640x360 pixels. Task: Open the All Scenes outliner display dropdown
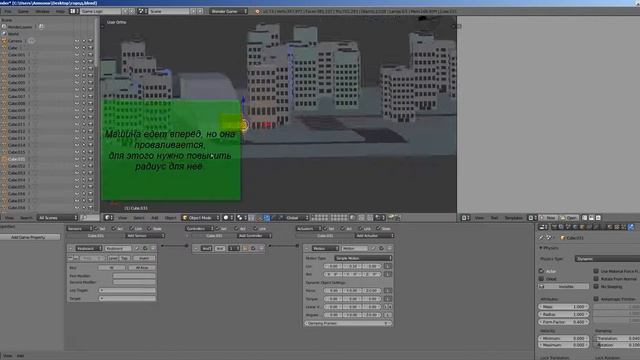pyautogui.click(x=58, y=218)
